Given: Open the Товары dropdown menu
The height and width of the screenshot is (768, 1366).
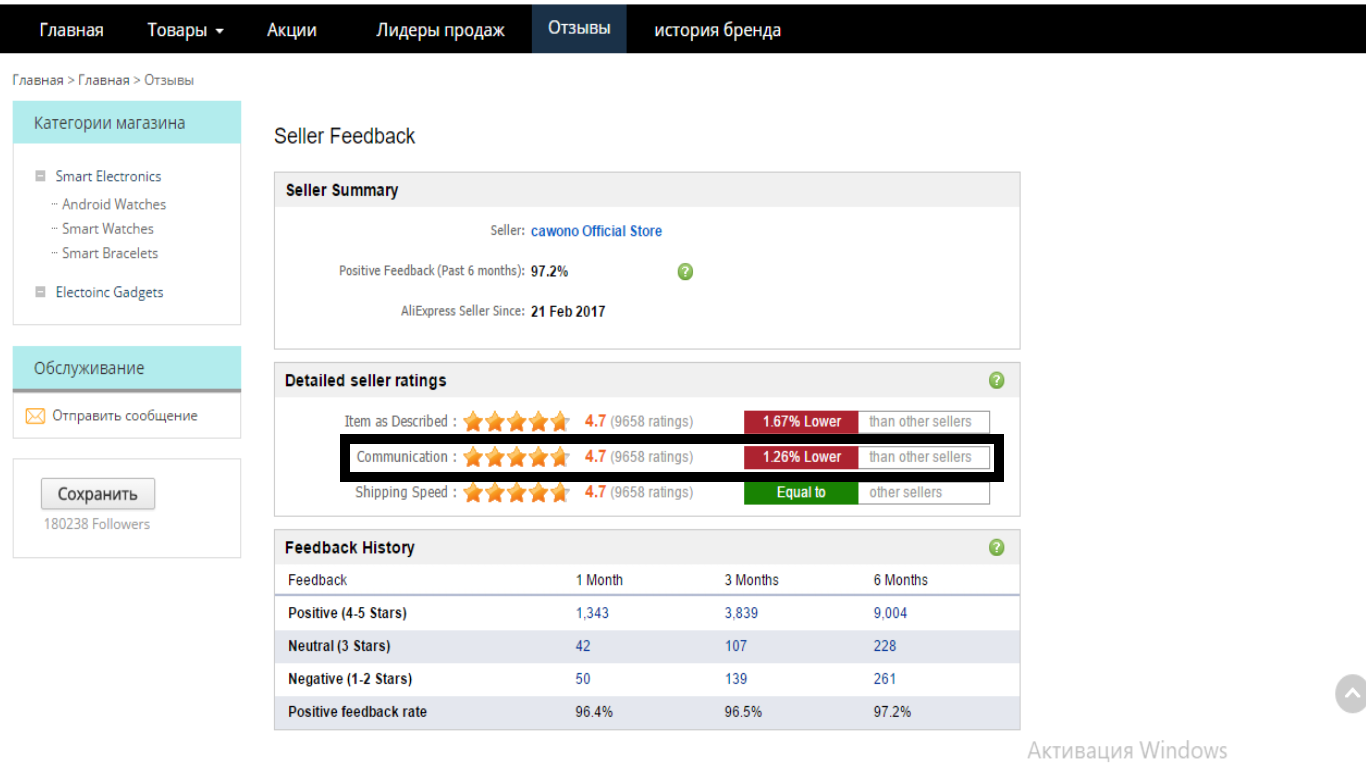Looking at the screenshot, I should pyautogui.click(x=185, y=30).
